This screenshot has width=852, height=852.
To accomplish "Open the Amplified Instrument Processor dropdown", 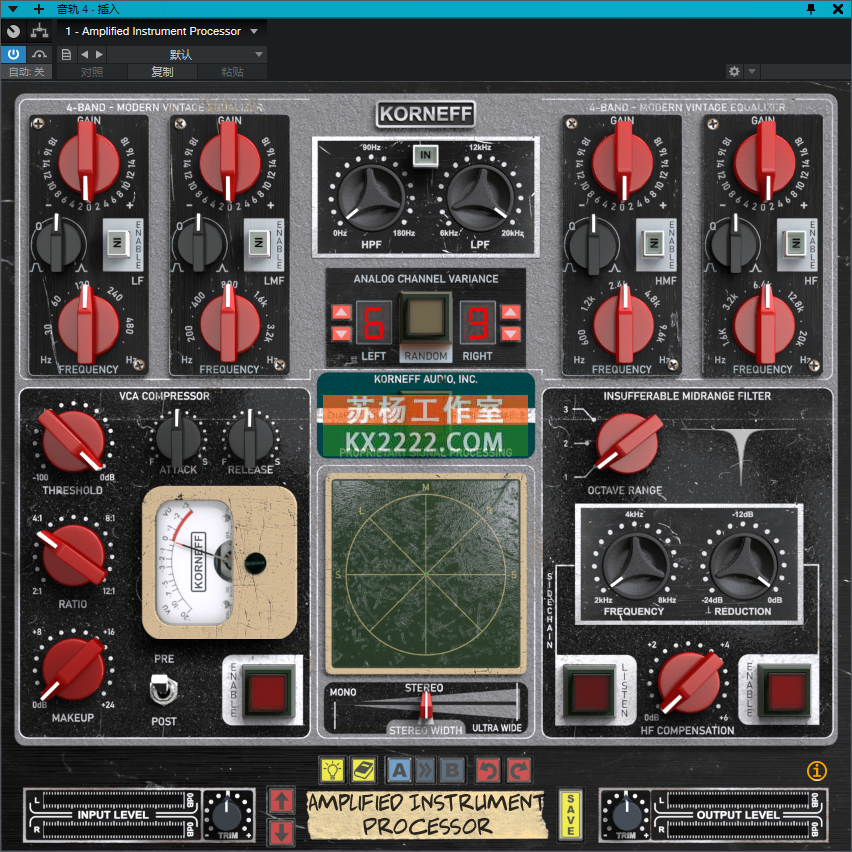I will coord(161,31).
